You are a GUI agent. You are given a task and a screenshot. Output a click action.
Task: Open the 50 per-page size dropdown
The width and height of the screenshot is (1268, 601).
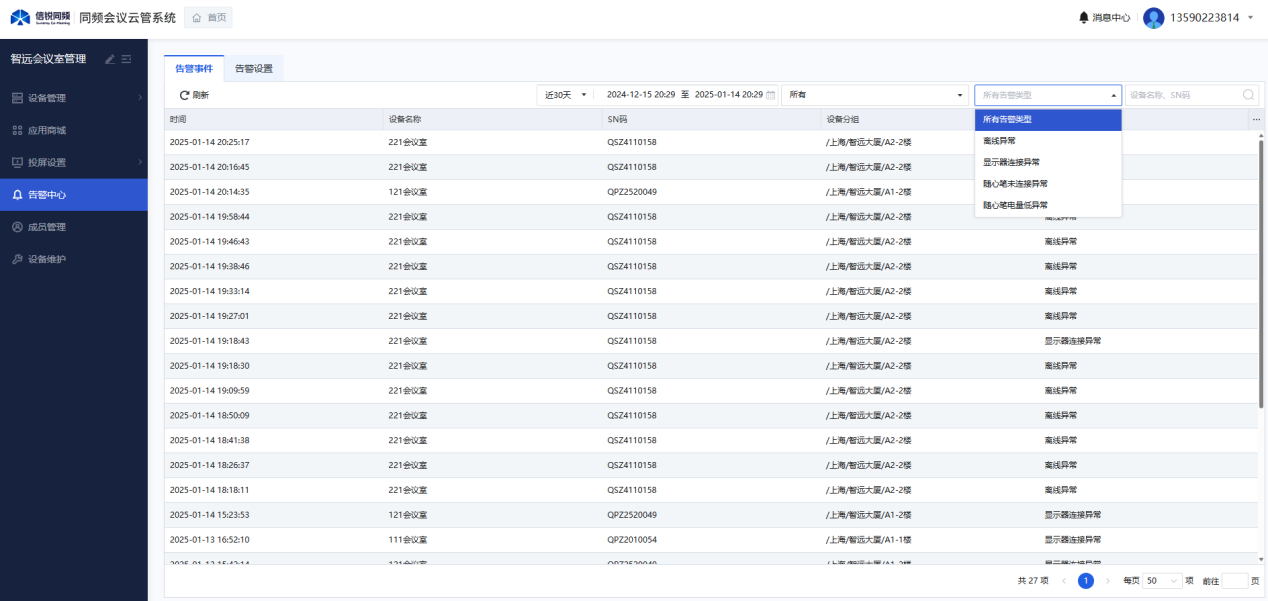point(1163,580)
